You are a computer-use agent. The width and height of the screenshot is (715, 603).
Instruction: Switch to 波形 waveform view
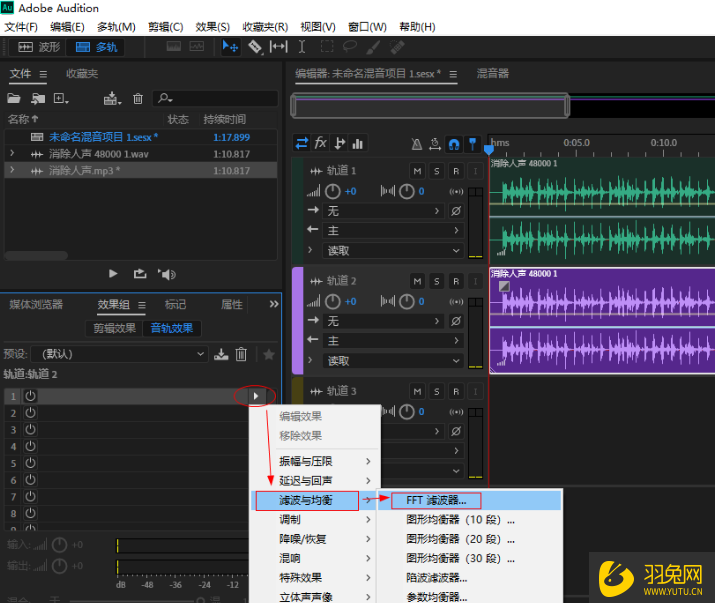click(38, 47)
